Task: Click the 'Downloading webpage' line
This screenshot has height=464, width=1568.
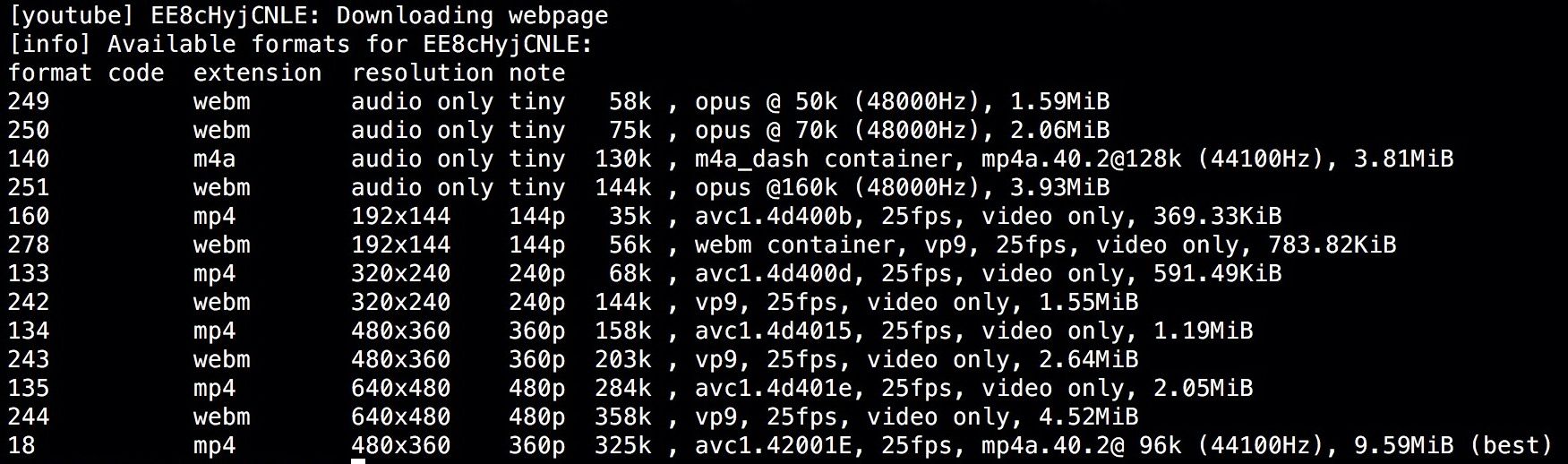Action: click(308, 16)
